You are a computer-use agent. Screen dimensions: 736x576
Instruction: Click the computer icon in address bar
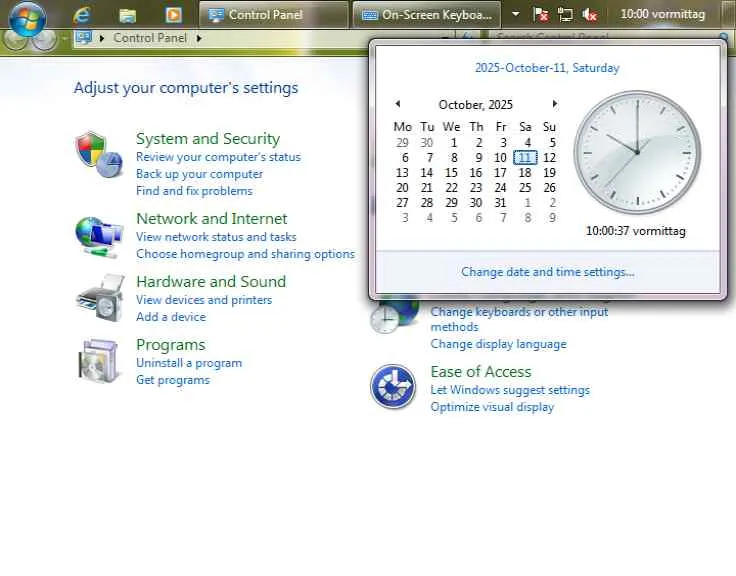(84, 38)
